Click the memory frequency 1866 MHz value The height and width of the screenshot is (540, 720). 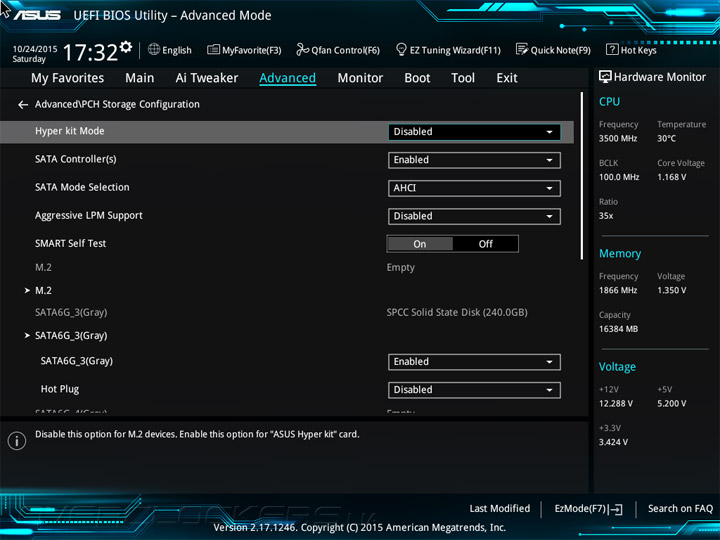click(618, 291)
